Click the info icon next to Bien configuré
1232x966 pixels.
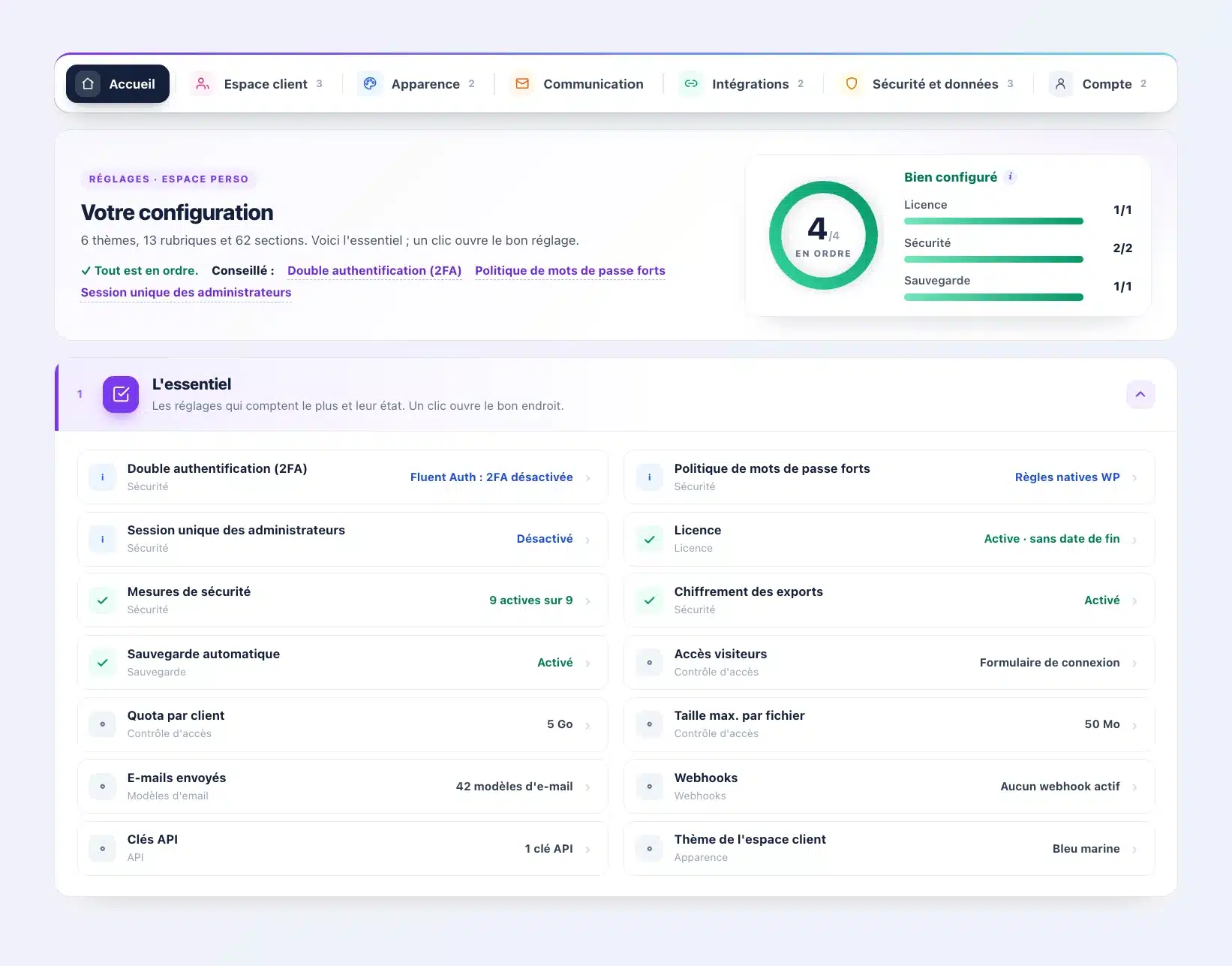(x=1011, y=177)
